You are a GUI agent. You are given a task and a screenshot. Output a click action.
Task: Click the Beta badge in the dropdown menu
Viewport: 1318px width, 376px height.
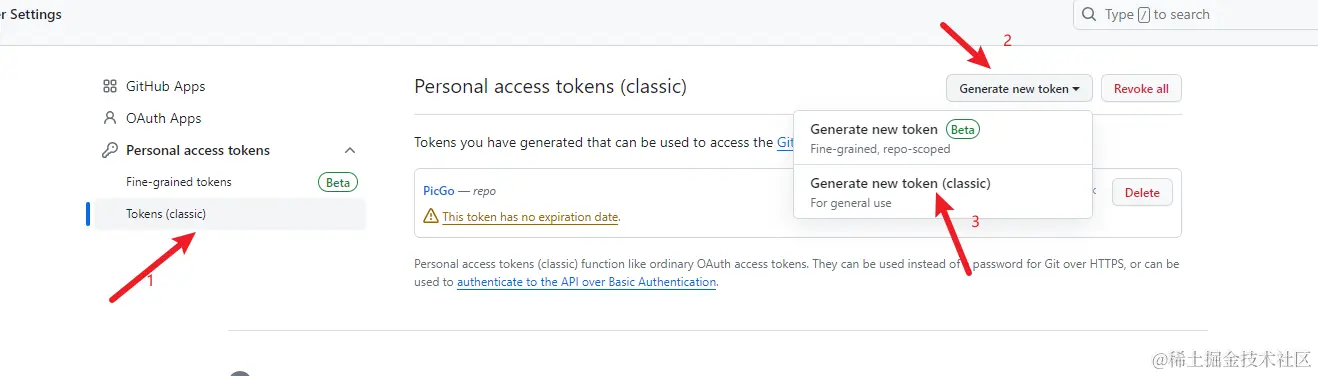pyautogui.click(x=962, y=129)
